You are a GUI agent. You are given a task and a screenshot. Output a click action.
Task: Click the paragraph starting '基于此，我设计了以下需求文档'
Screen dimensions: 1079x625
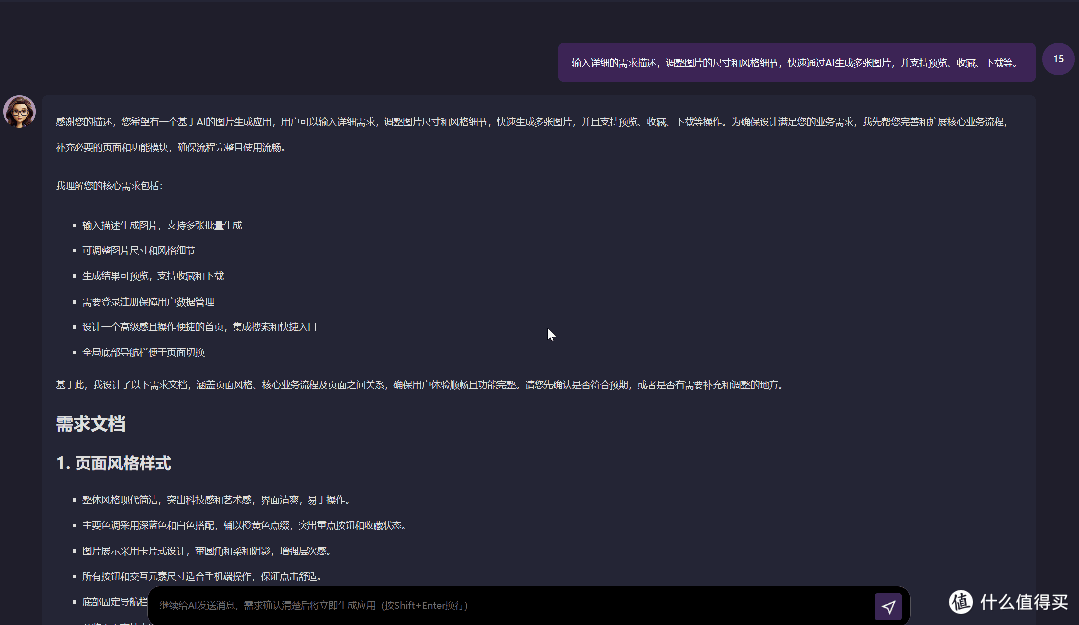[419, 385]
